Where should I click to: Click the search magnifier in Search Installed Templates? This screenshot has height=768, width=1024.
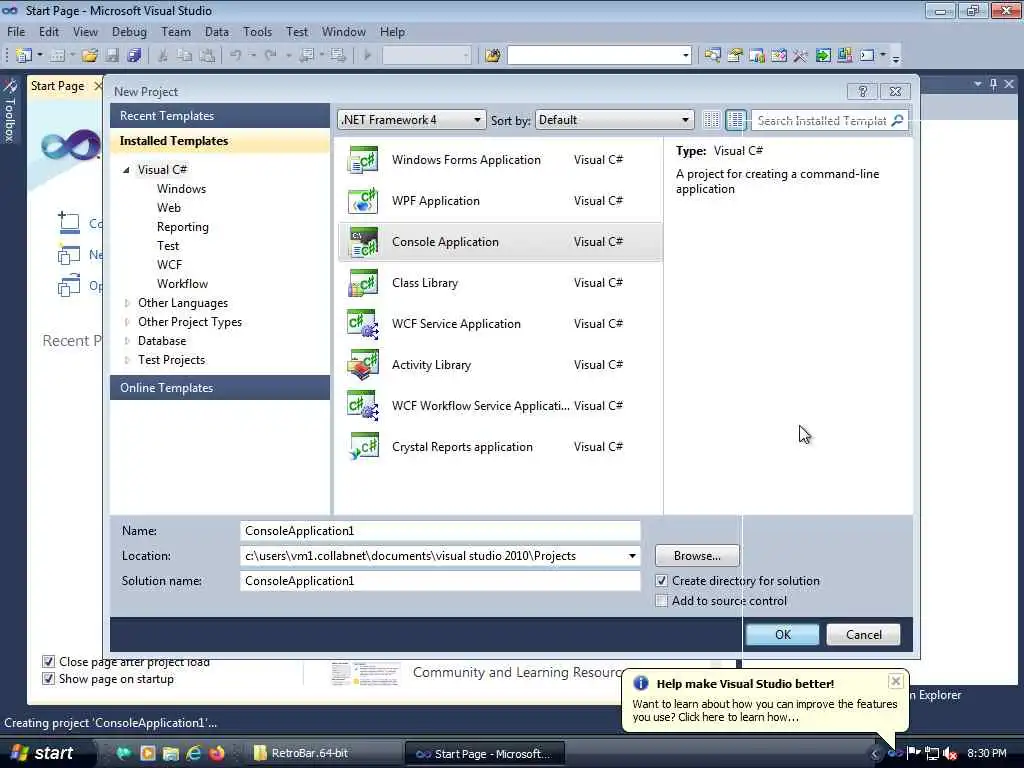click(897, 120)
